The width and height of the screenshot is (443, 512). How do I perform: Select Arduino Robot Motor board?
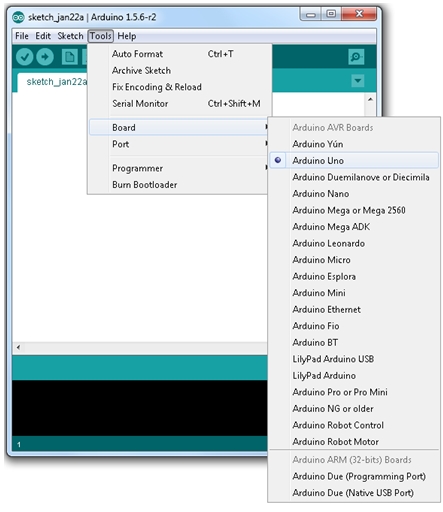tap(354, 442)
